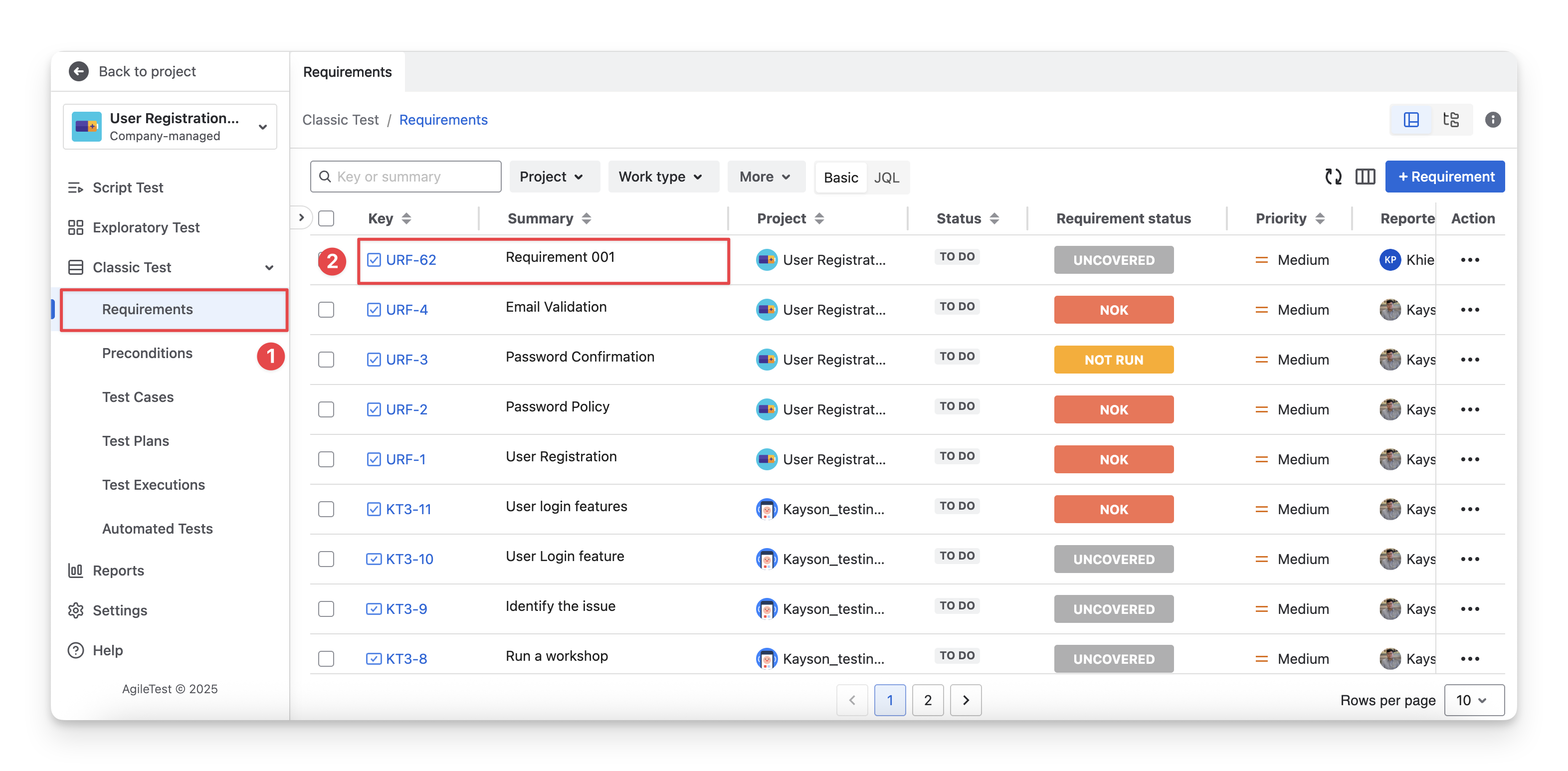
Task: Click the Back to project arrow icon
Action: [x=78, y=71]
